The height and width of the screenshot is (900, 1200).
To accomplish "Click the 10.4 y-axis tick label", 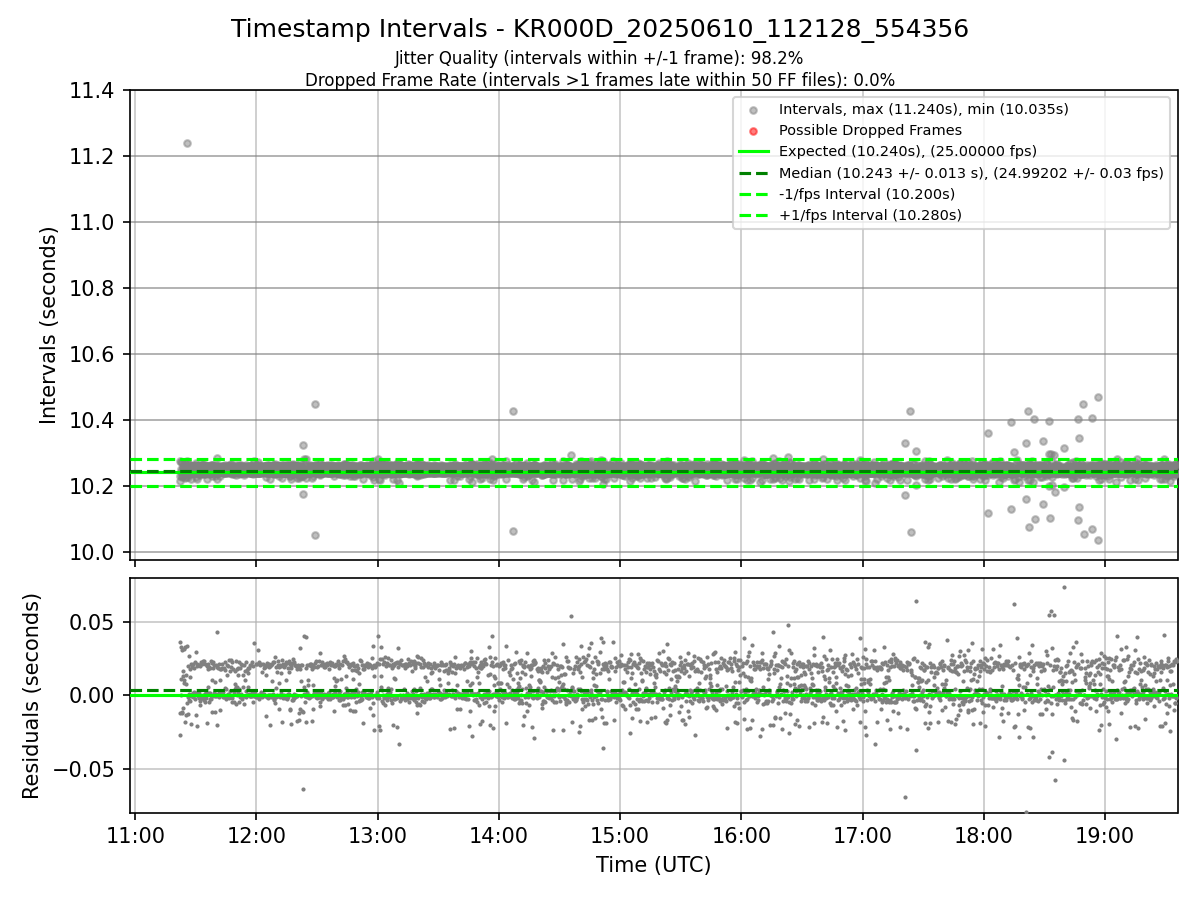I will pyautogui.click(x=93, y=421).
